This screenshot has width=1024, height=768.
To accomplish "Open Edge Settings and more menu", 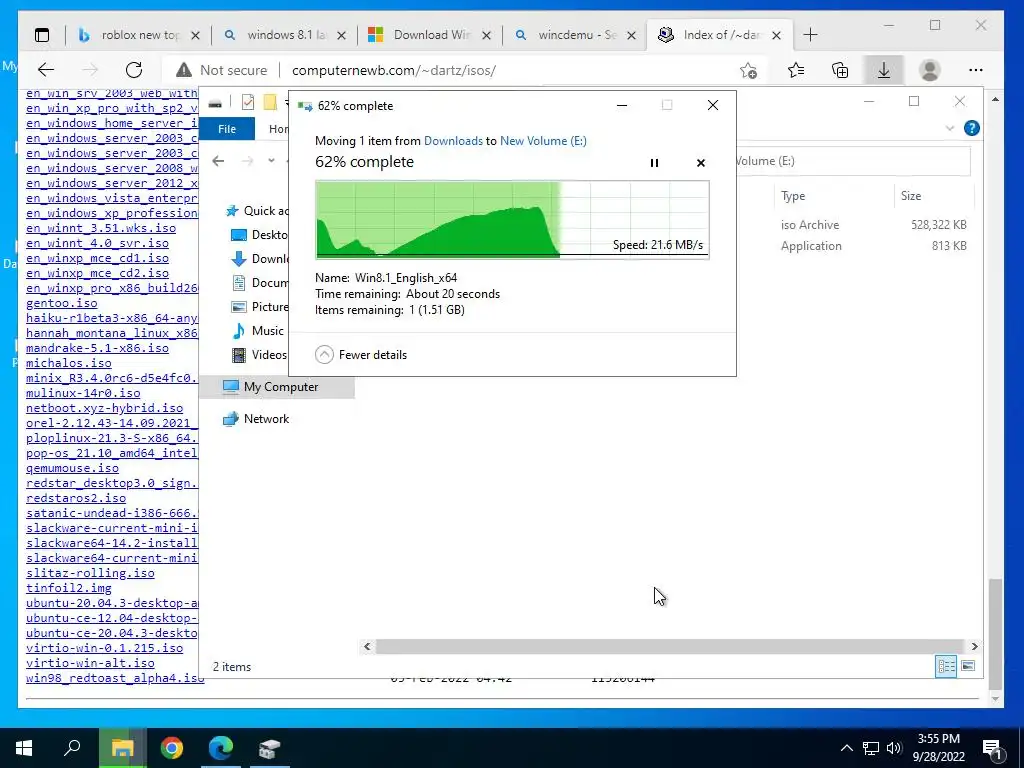I will click(x=976, y=70).
